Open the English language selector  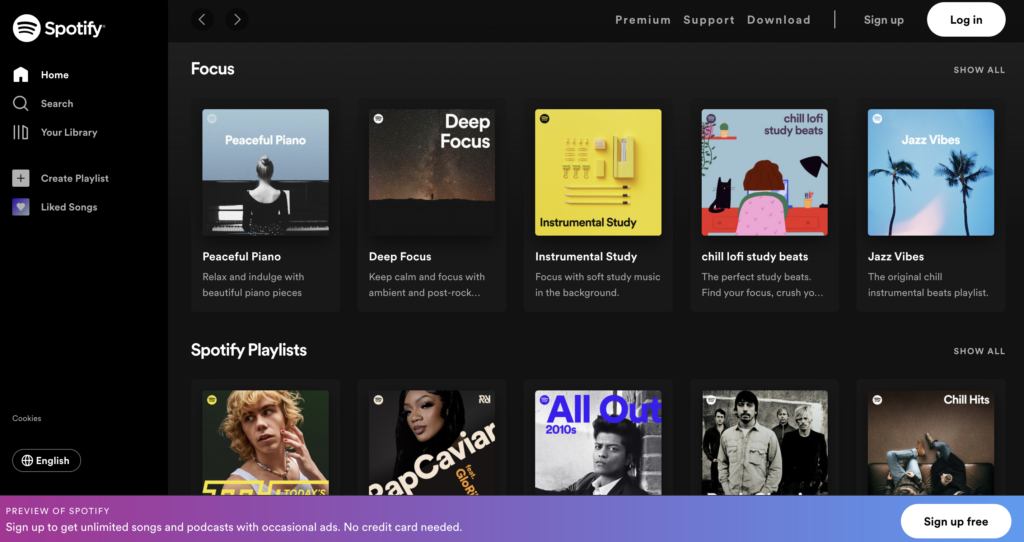pos(46,460)
